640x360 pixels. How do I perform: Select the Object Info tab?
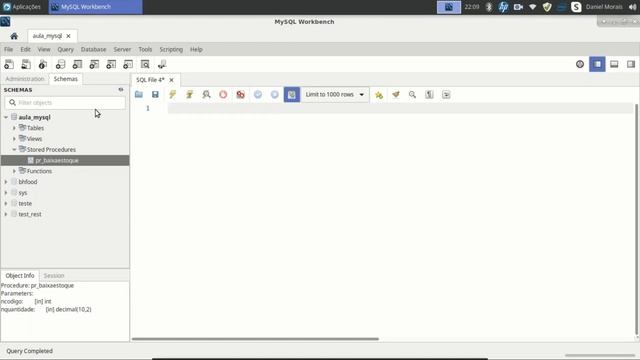pyautogui.click(x=20, y=276)
